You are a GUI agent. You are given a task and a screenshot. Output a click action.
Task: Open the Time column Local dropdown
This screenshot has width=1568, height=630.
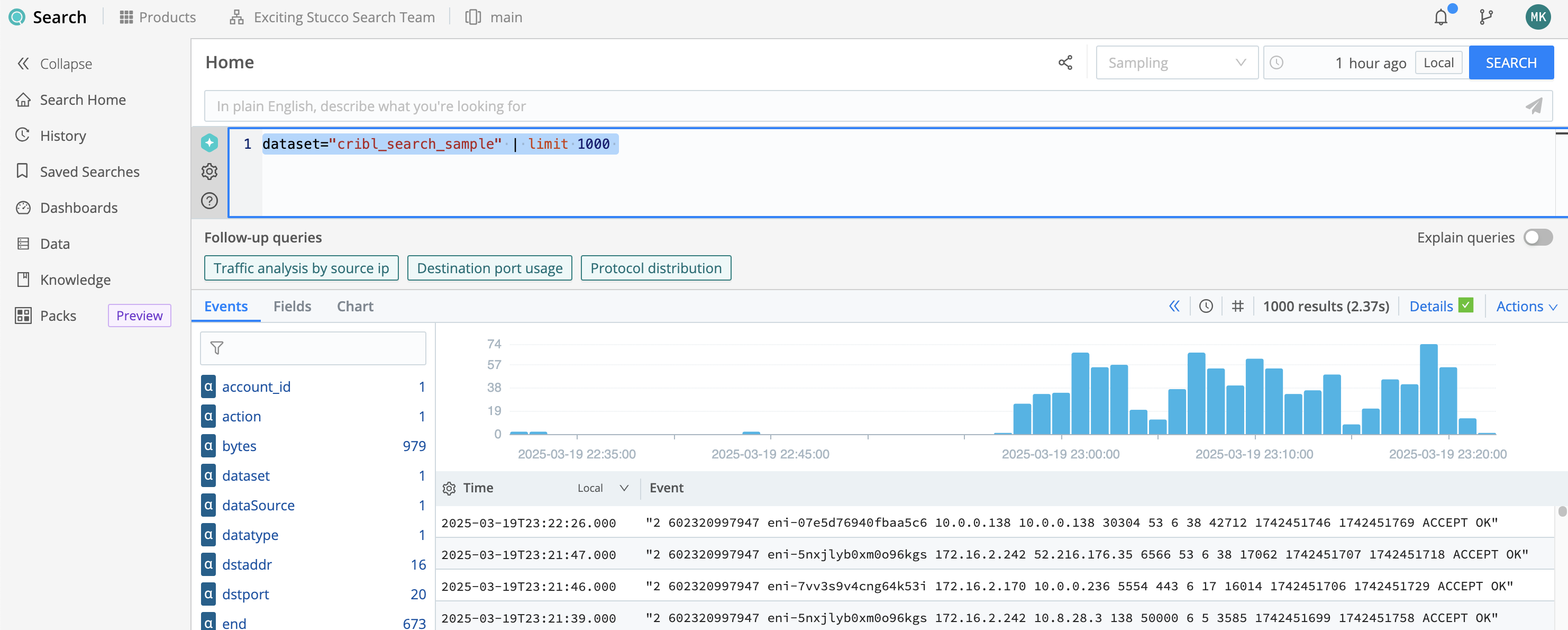[602, 488]
